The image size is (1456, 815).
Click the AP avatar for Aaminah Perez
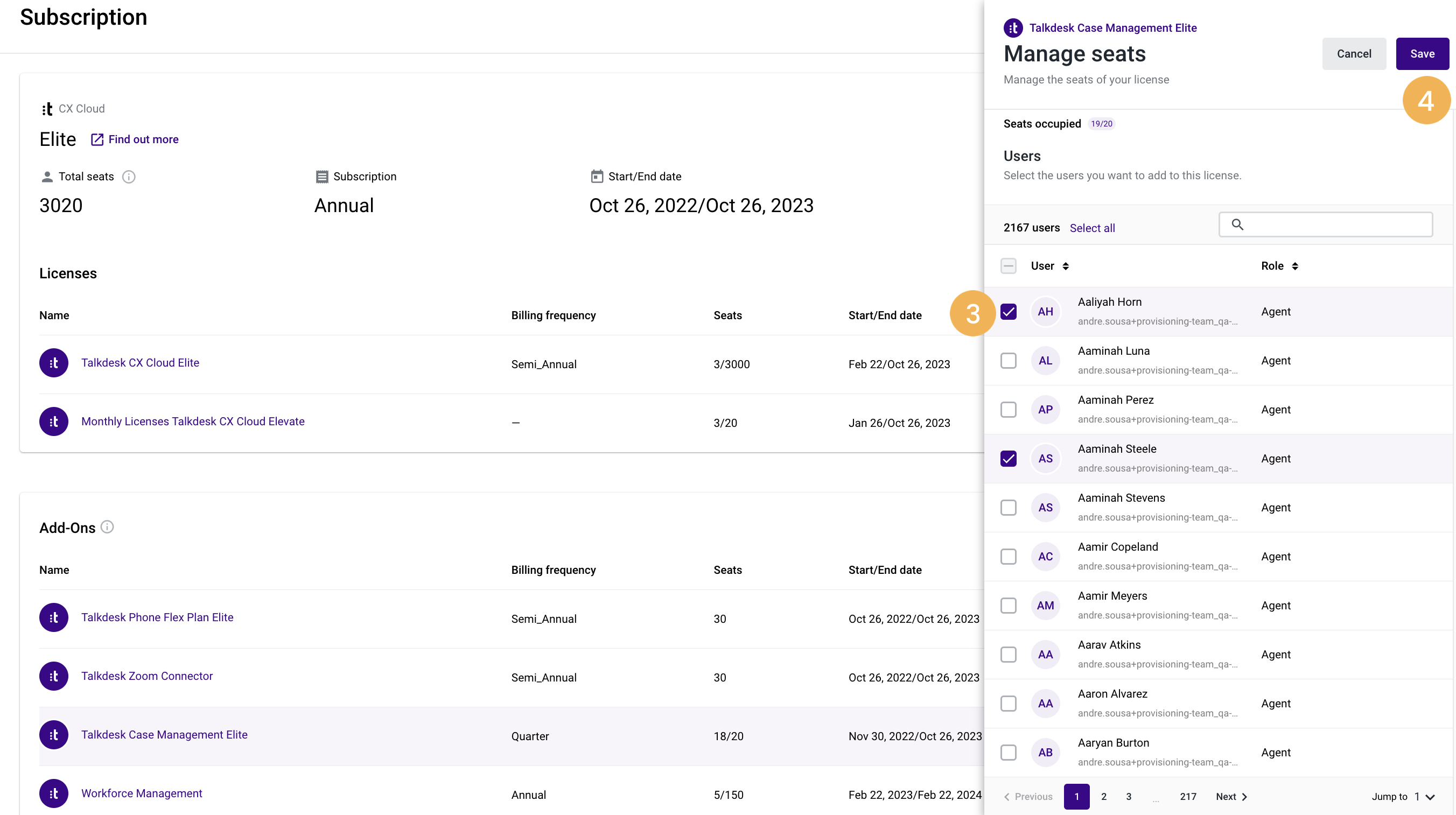pyautogui.click(x=1045, y=410)
